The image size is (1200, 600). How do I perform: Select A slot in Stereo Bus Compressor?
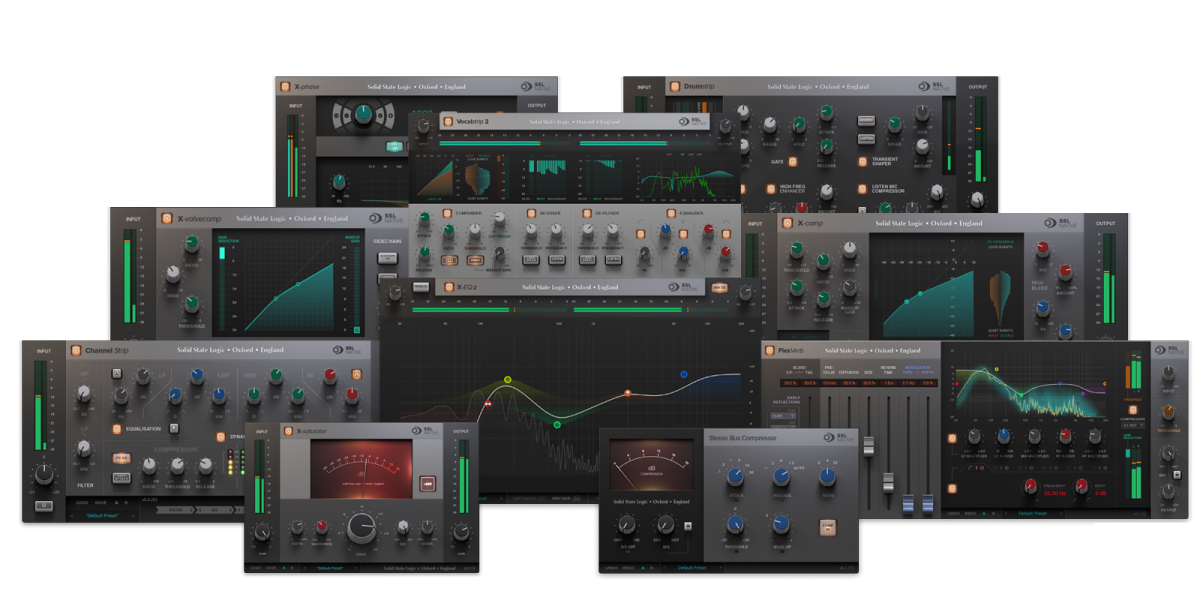(643, 568)
